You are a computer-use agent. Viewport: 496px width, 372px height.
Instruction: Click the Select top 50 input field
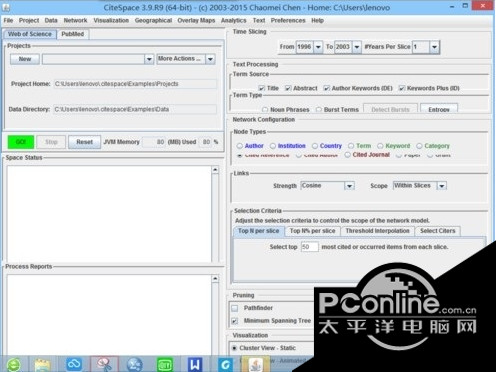coord(310,247)
